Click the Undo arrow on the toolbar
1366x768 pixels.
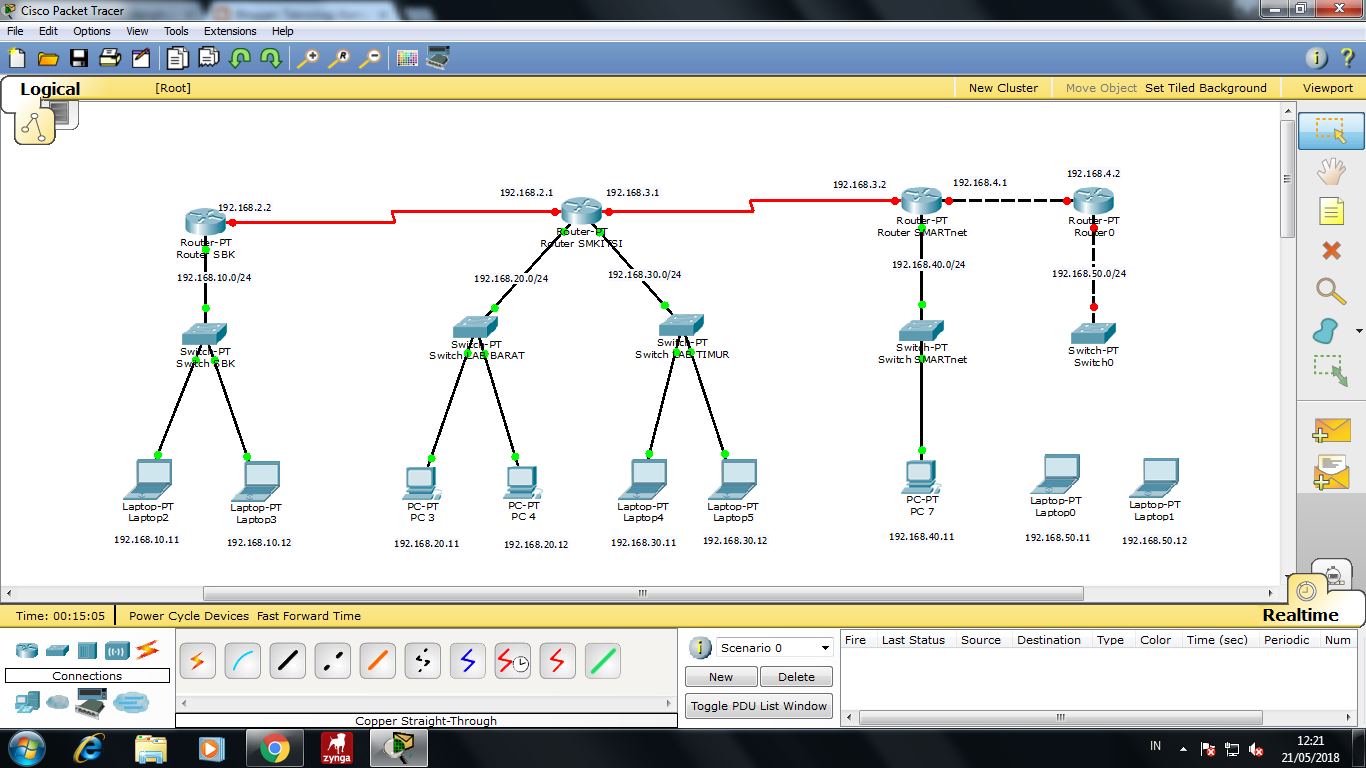pos(240,57)
